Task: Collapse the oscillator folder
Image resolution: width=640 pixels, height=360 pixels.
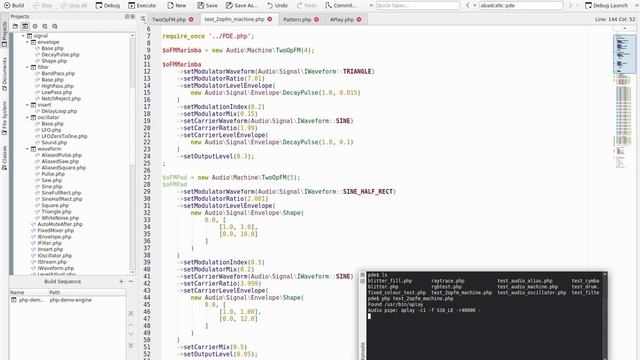Action: click(27, 118)
